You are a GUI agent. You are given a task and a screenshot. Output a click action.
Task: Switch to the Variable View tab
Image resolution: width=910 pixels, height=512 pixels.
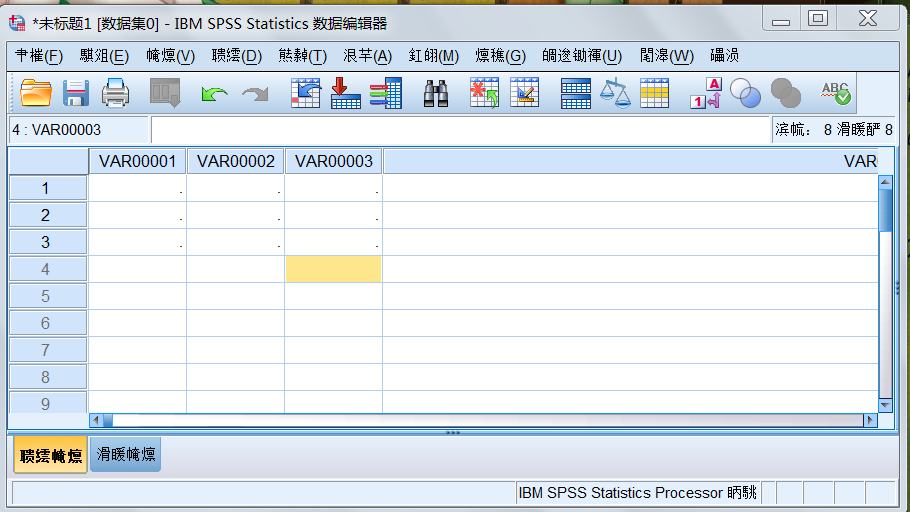pos(125,455)
